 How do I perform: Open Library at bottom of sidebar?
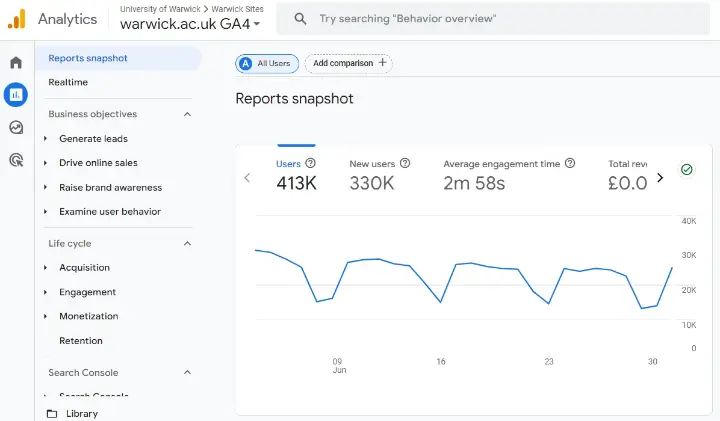[81, 413]
